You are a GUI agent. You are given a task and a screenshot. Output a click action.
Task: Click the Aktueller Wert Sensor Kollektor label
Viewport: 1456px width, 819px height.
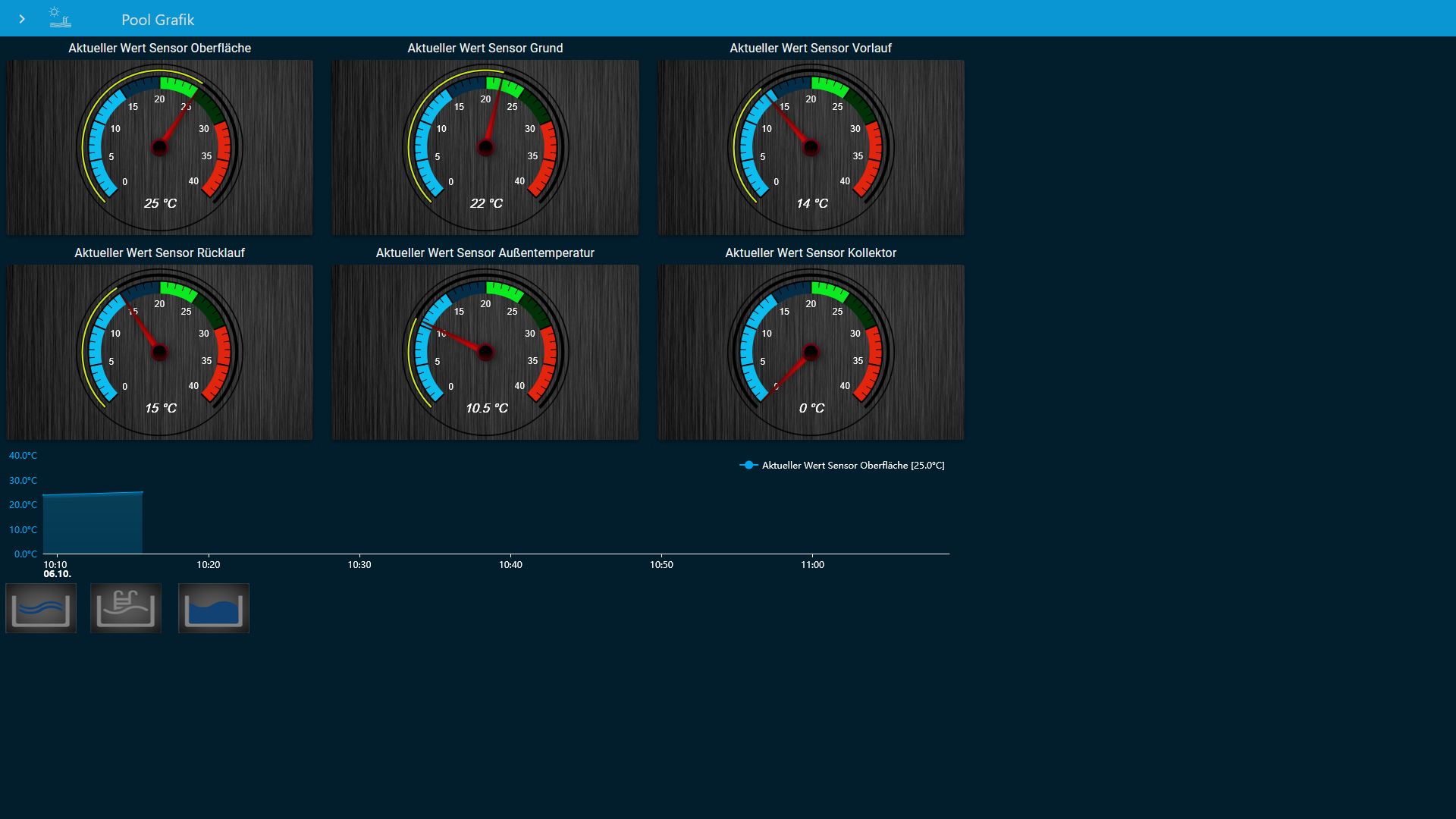[811, 253]
